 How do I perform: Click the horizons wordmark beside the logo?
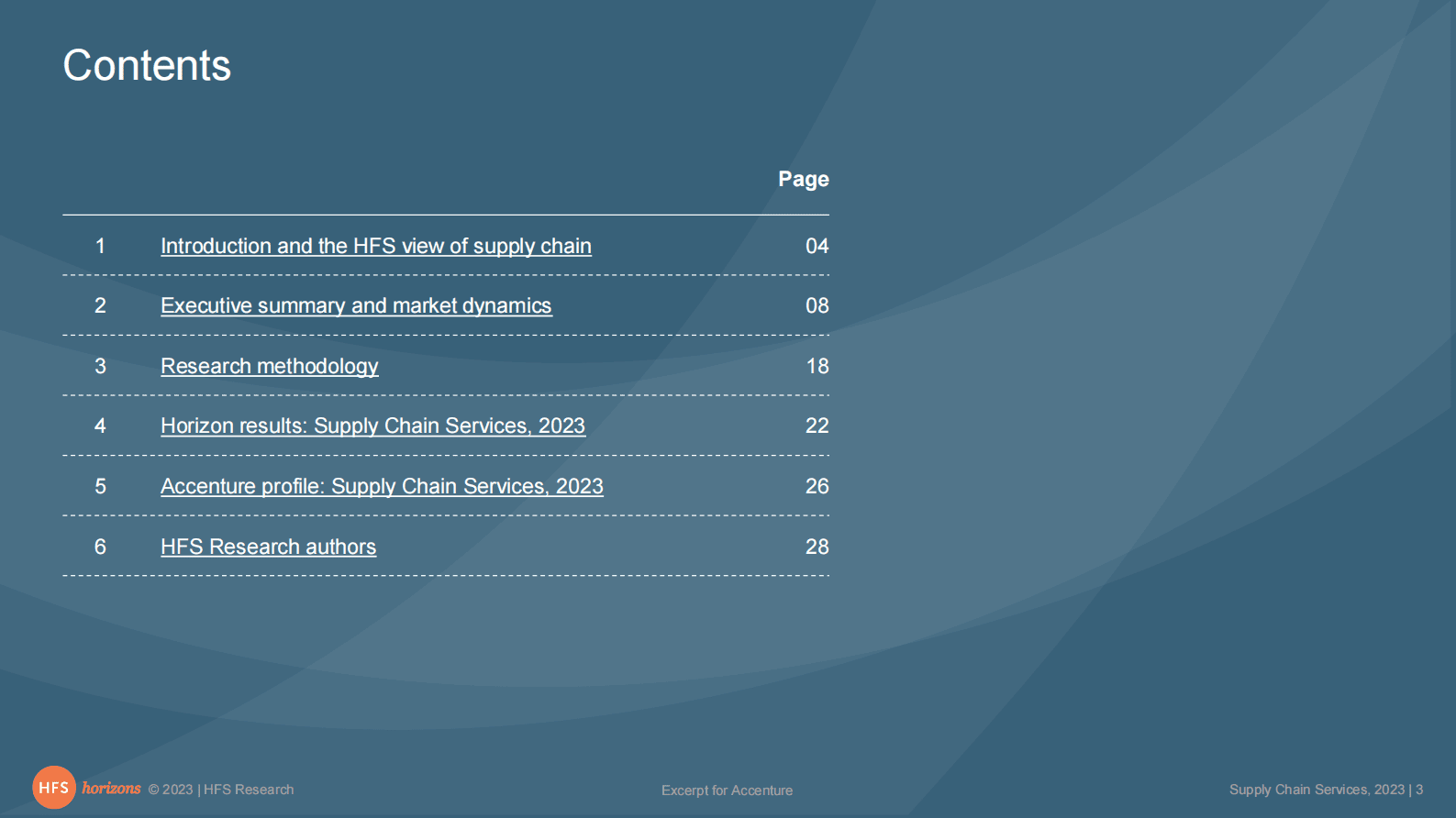pyautogui.click(x=111, y=788)
